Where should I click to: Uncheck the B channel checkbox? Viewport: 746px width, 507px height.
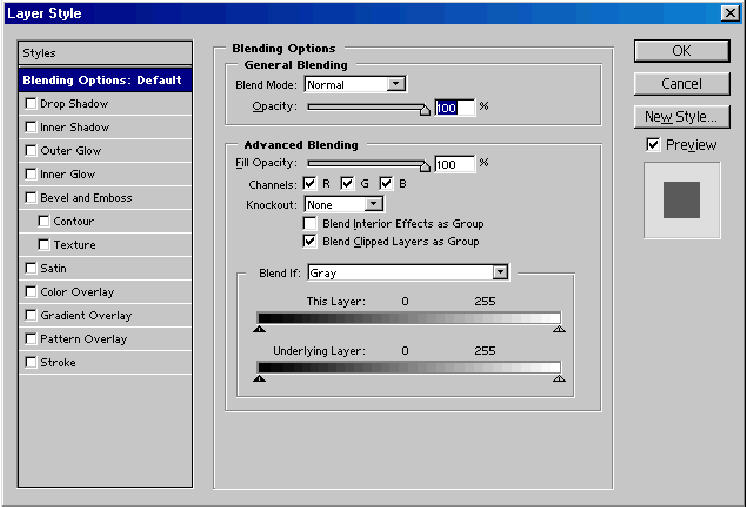coord(386,184)
